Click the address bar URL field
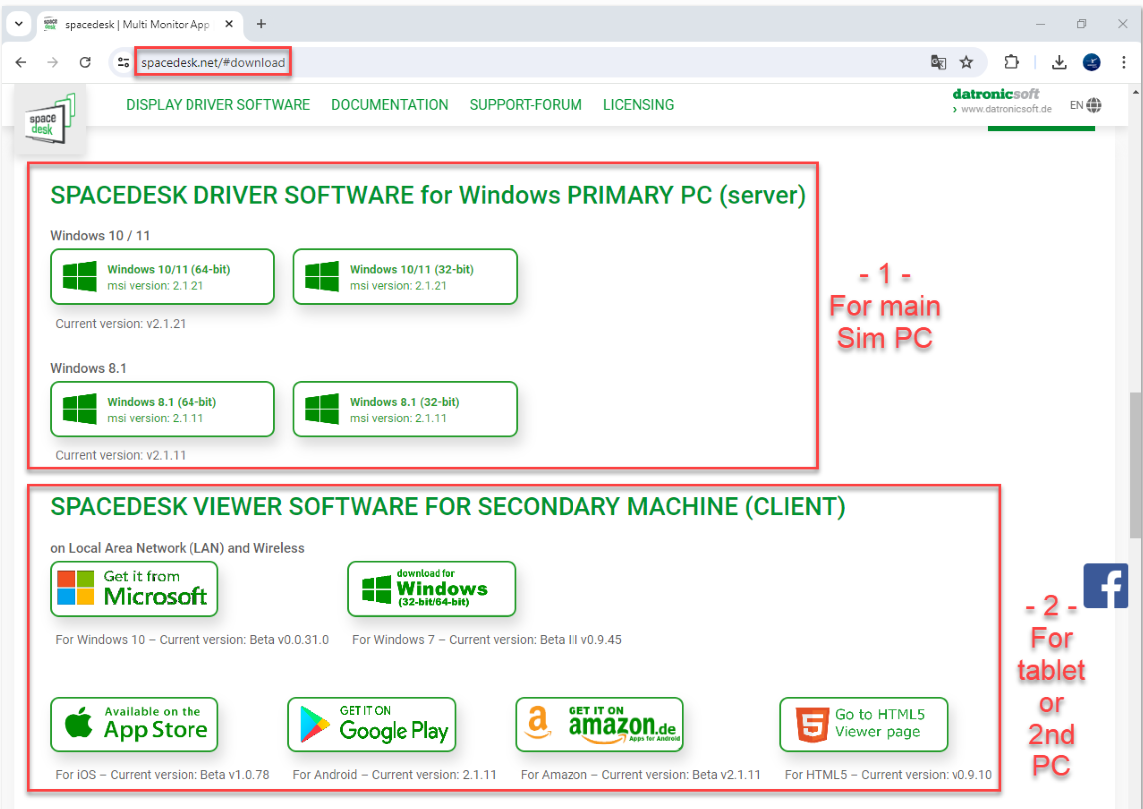1143x809 pixels. point(532,63)
